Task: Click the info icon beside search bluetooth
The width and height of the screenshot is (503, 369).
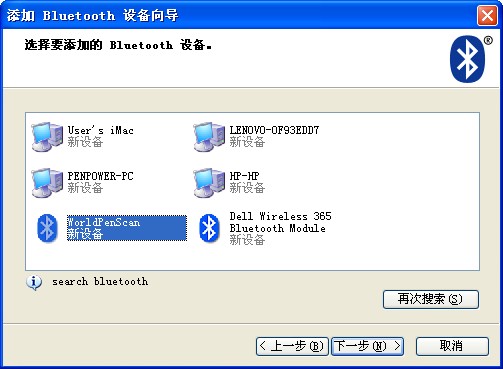Action: pyautogui.click(x=34, y=283)
